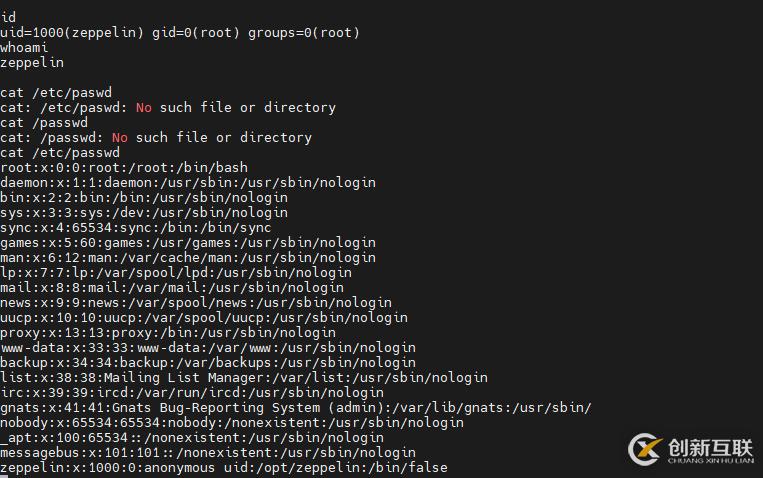Click the sync:x:4:65534 entry line

tap(136, 228)
